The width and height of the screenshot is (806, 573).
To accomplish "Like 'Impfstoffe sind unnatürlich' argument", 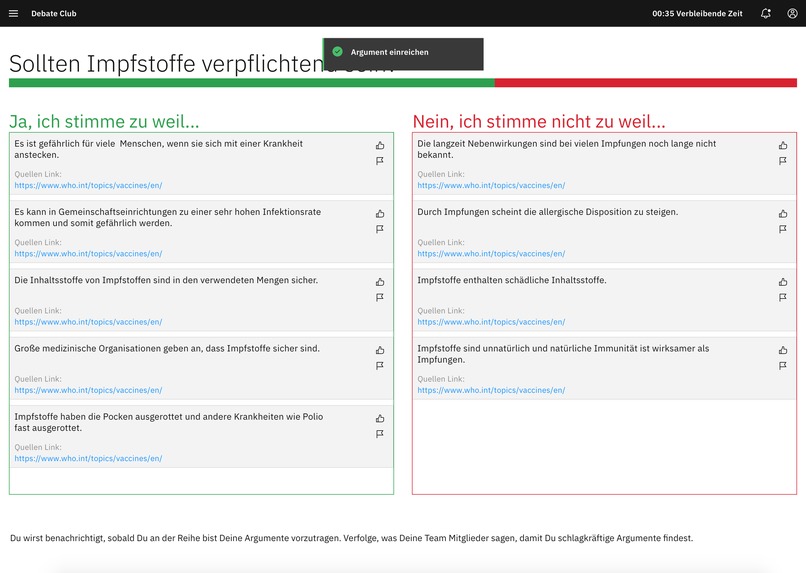I will pos(783,350).
